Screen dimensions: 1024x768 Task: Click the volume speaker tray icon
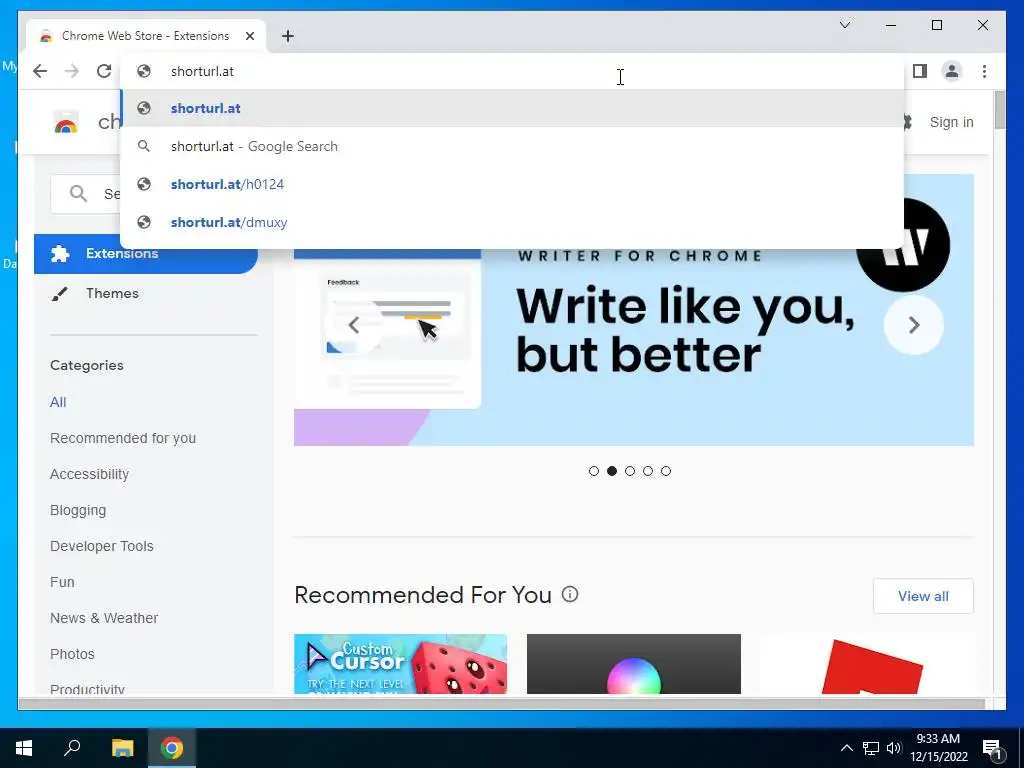click(x=894, y=748)
